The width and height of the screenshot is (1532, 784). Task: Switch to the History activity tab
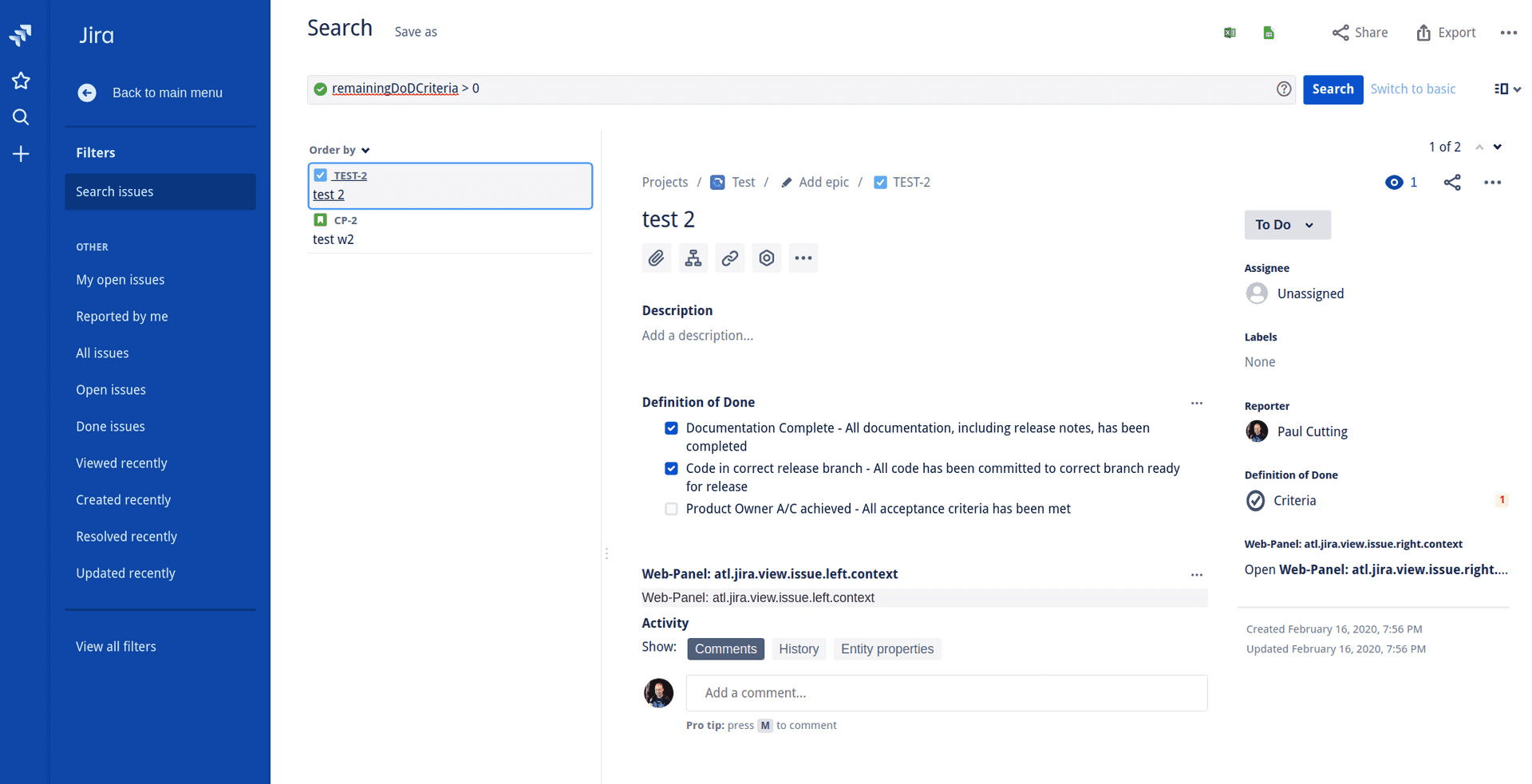pos(798,648)
